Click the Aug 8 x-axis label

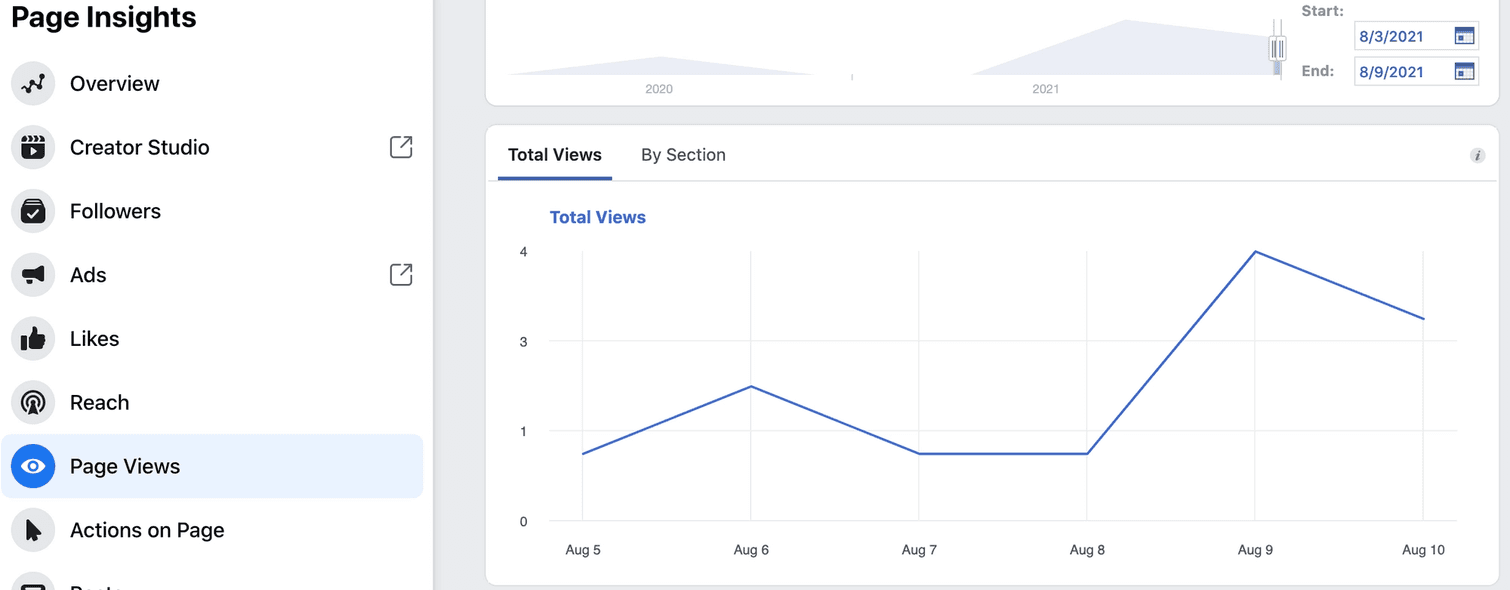point(1087,550)
